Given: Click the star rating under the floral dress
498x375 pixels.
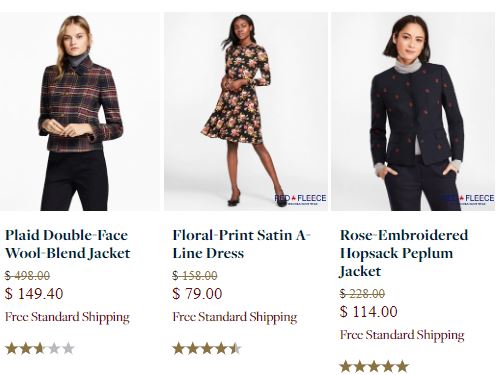Looking at the screenshot, I should (207, 349).
